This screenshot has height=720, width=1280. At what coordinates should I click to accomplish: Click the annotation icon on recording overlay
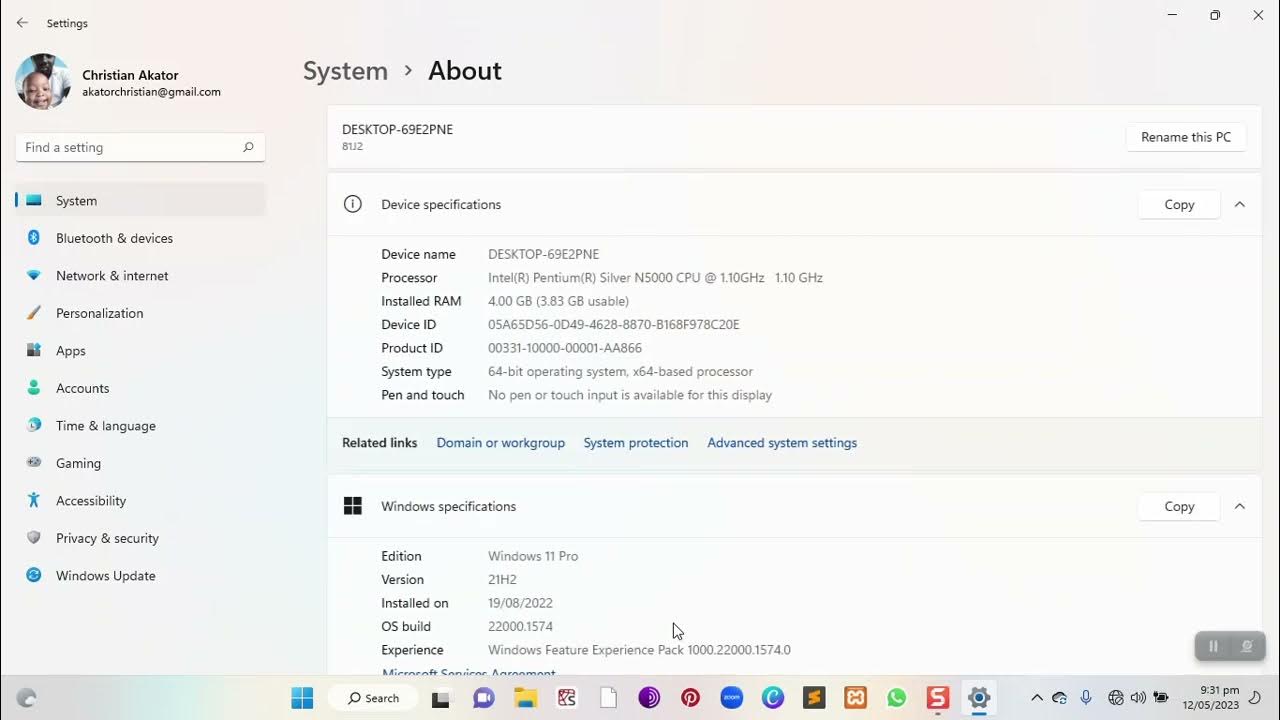(x=1247, y=646)
